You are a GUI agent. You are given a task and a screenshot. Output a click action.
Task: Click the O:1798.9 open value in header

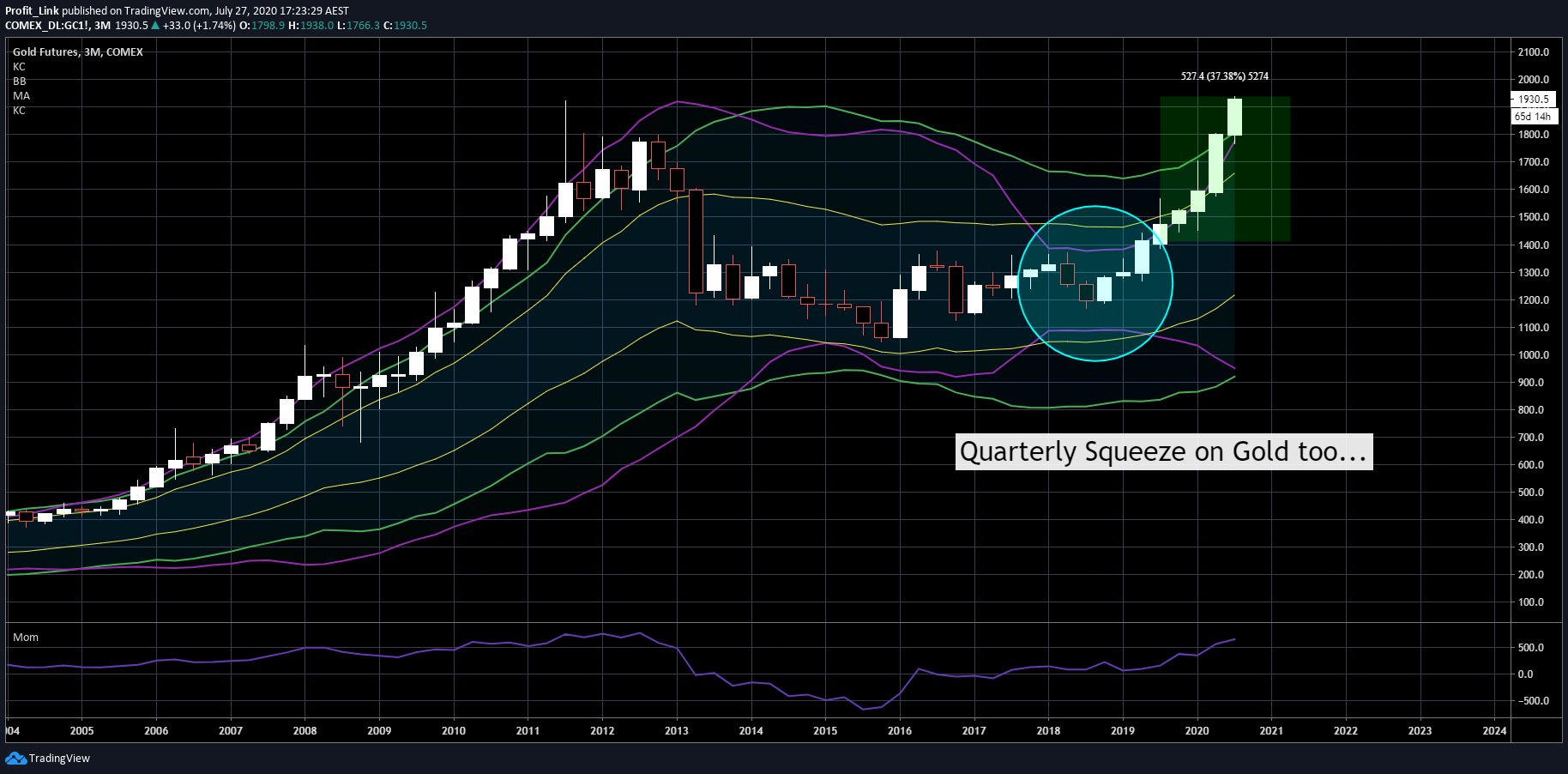click(x=262, y=26)
